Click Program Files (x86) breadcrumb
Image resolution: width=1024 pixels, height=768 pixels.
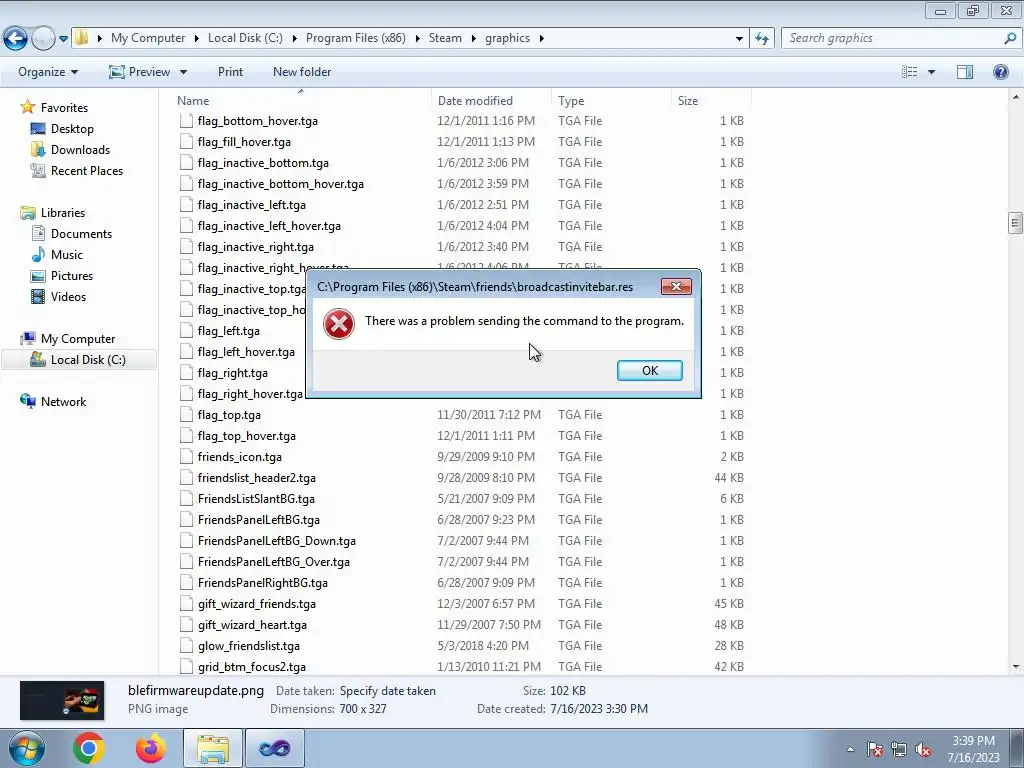[355, 38]
